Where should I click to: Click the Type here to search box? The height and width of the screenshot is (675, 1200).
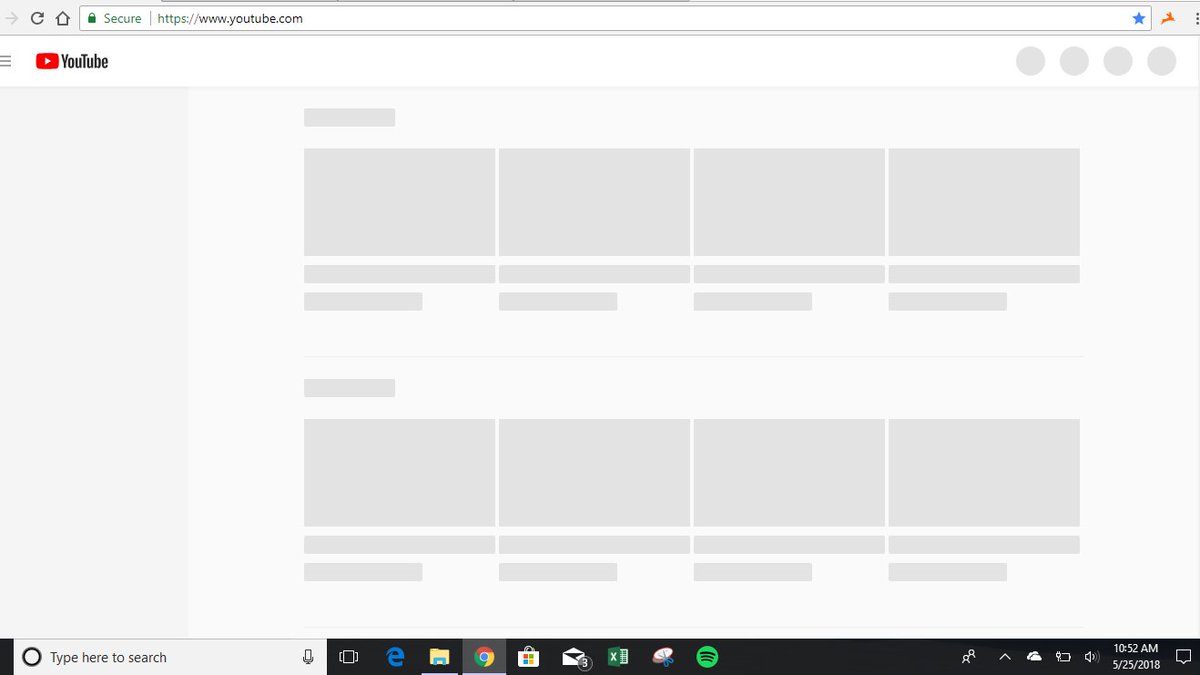[x=171, y=657]
